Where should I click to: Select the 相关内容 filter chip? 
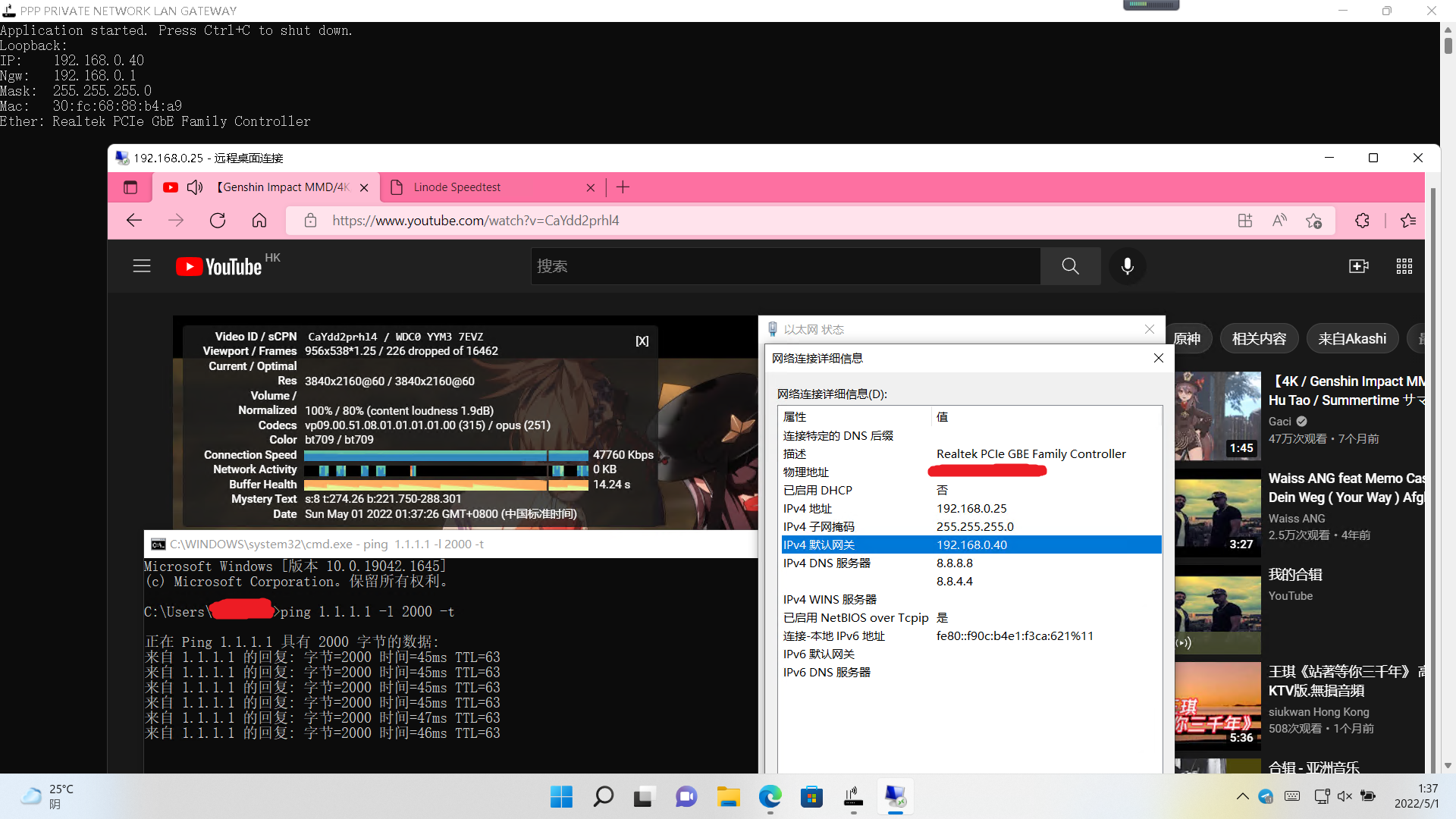(x=1259, y=339)
